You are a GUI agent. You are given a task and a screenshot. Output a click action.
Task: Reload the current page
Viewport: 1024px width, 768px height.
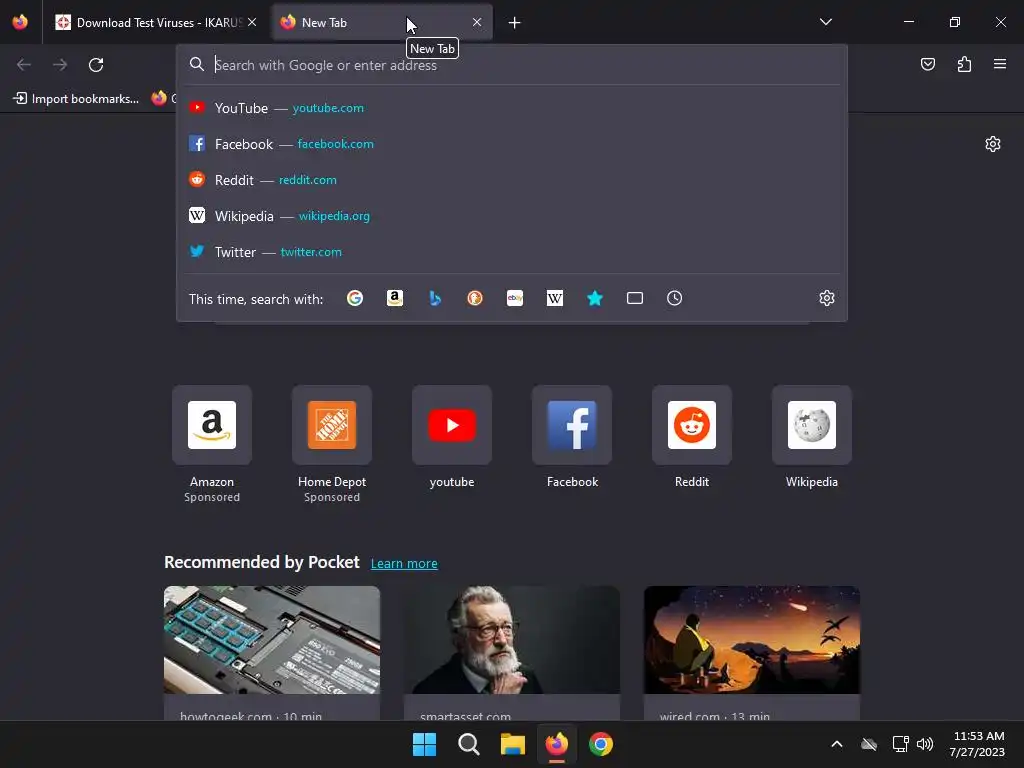pyautogui.click(x=96, y=65)
